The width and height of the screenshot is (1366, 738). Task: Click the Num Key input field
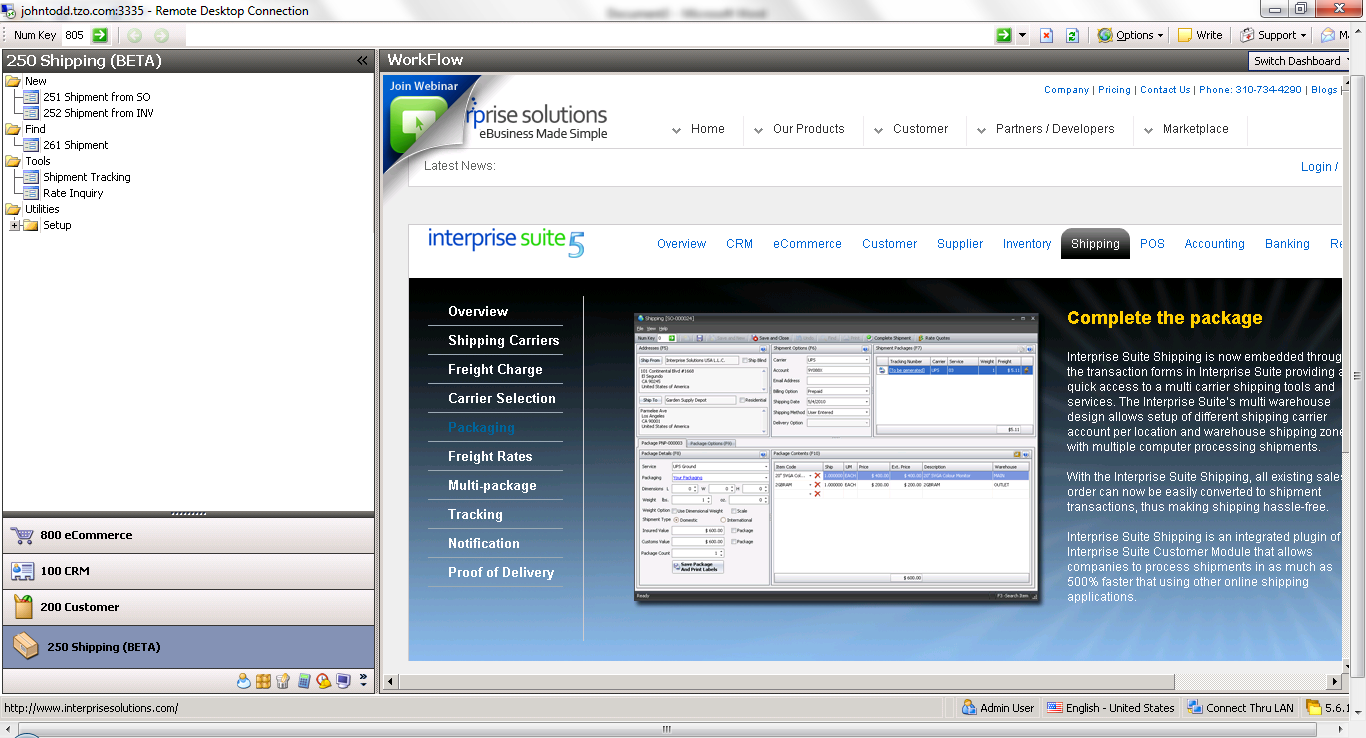tap(76, 35)
